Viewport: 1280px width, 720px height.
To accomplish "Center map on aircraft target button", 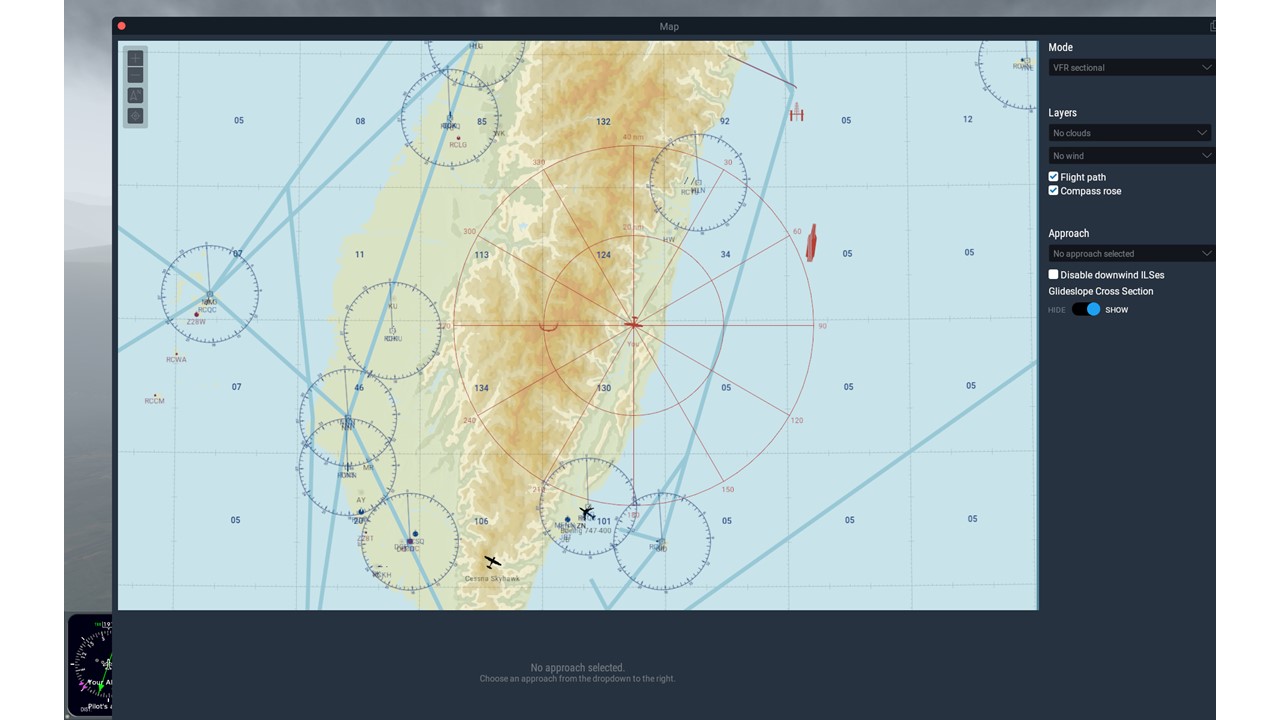I will pyautogui.click(x=135, y=116).
